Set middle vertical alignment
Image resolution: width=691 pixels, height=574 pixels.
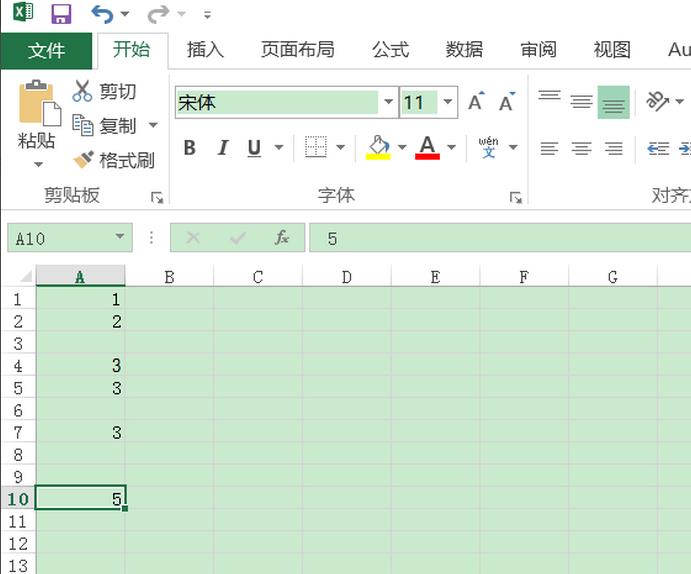[x=581, y=102]
